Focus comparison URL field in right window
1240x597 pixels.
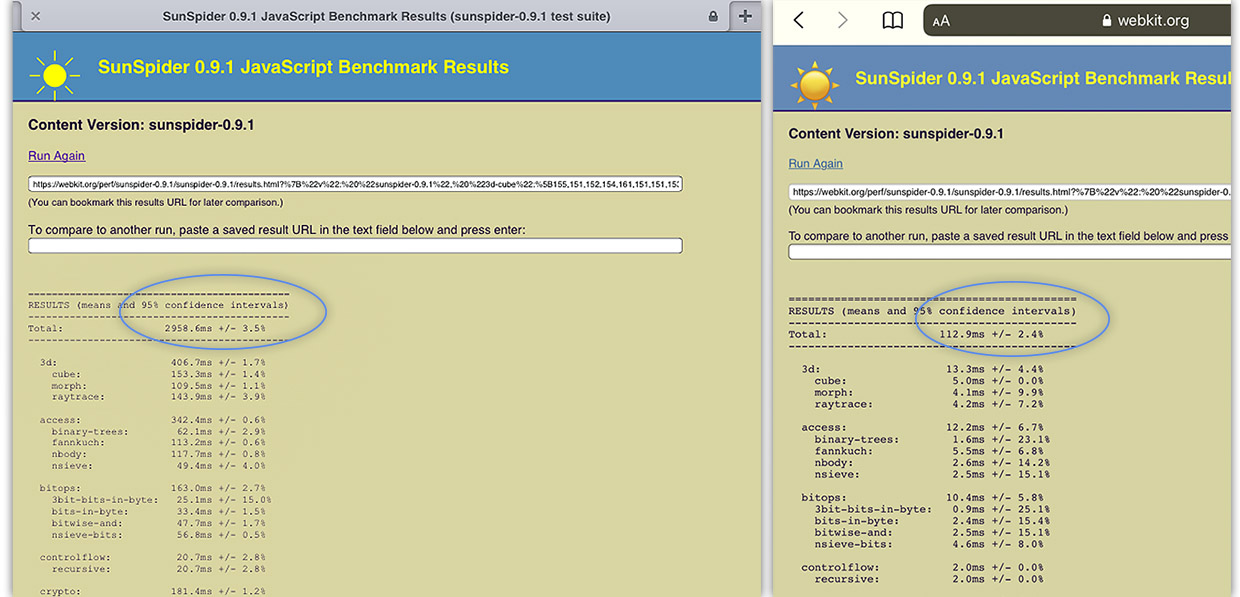(1009, 252)
